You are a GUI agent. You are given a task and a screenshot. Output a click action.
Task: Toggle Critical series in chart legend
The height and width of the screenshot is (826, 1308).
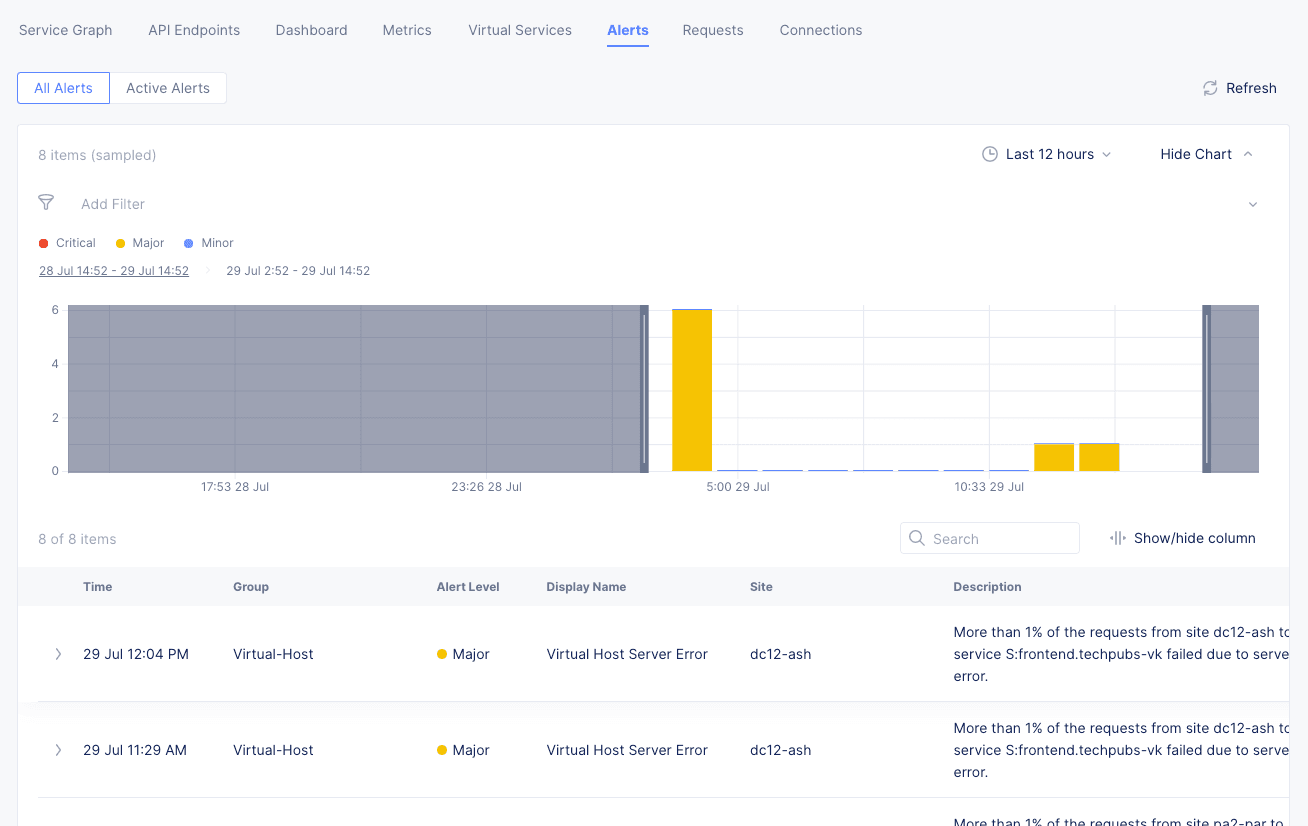pyautogui.click(x=67, y=243)
